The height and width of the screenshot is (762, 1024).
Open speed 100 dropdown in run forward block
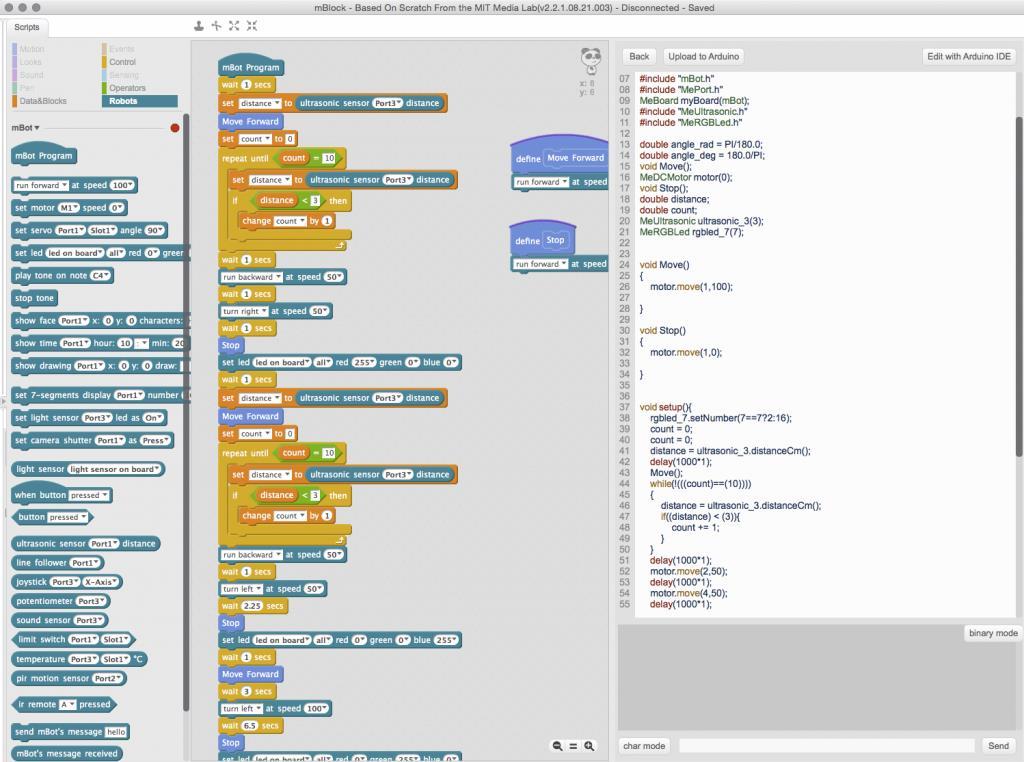pyautogui.click(x=122, y=185)
